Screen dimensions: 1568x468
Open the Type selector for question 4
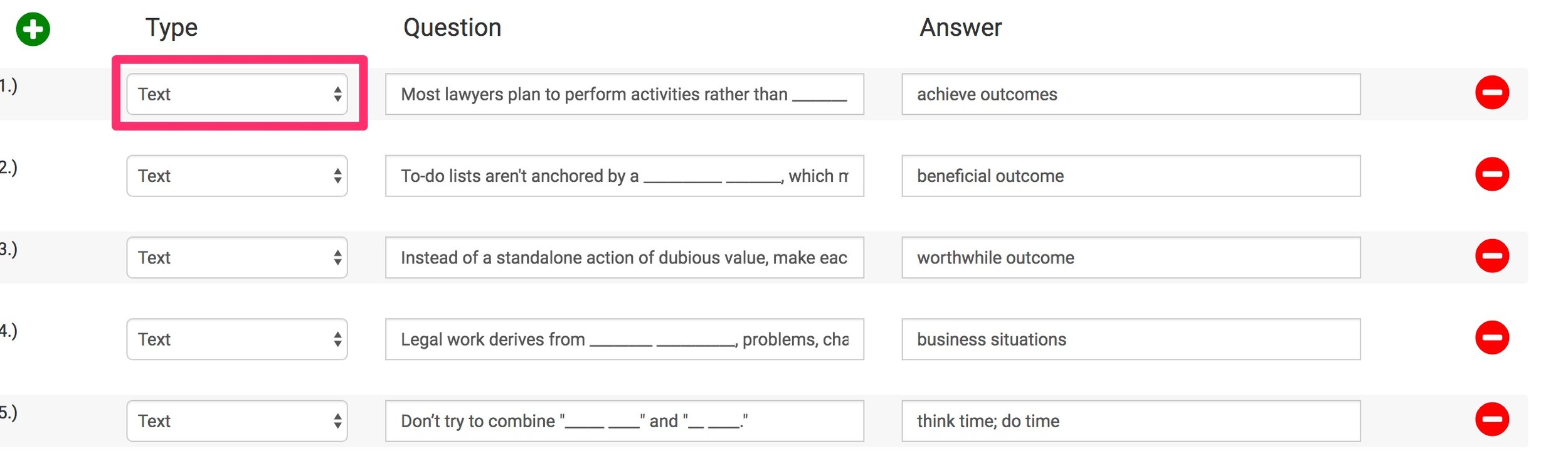click(237, 339)
